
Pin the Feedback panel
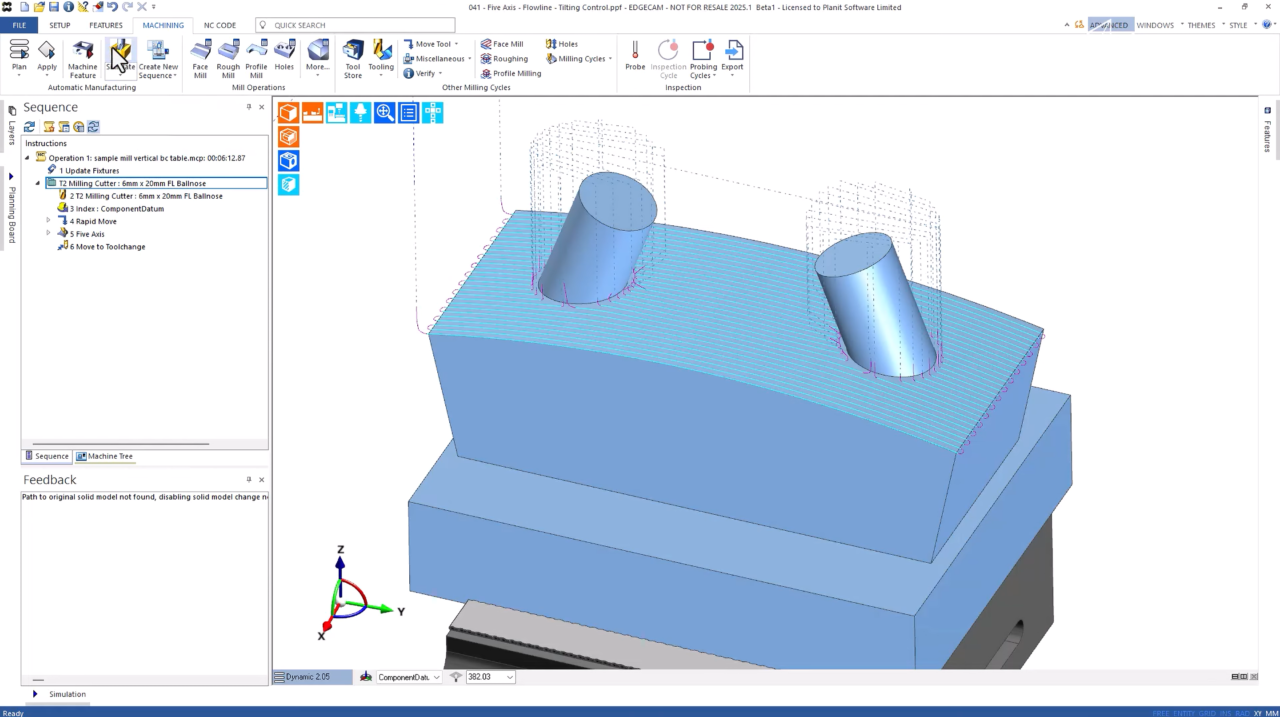pyautogui.click(x=249, y=479)
